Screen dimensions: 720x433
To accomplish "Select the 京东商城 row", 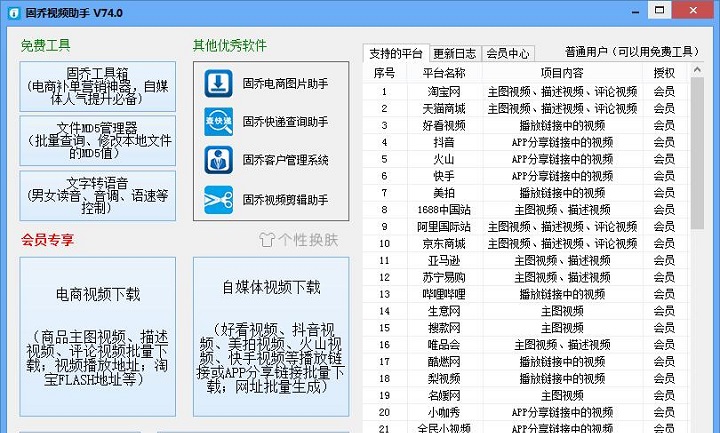I will [525, 243].
